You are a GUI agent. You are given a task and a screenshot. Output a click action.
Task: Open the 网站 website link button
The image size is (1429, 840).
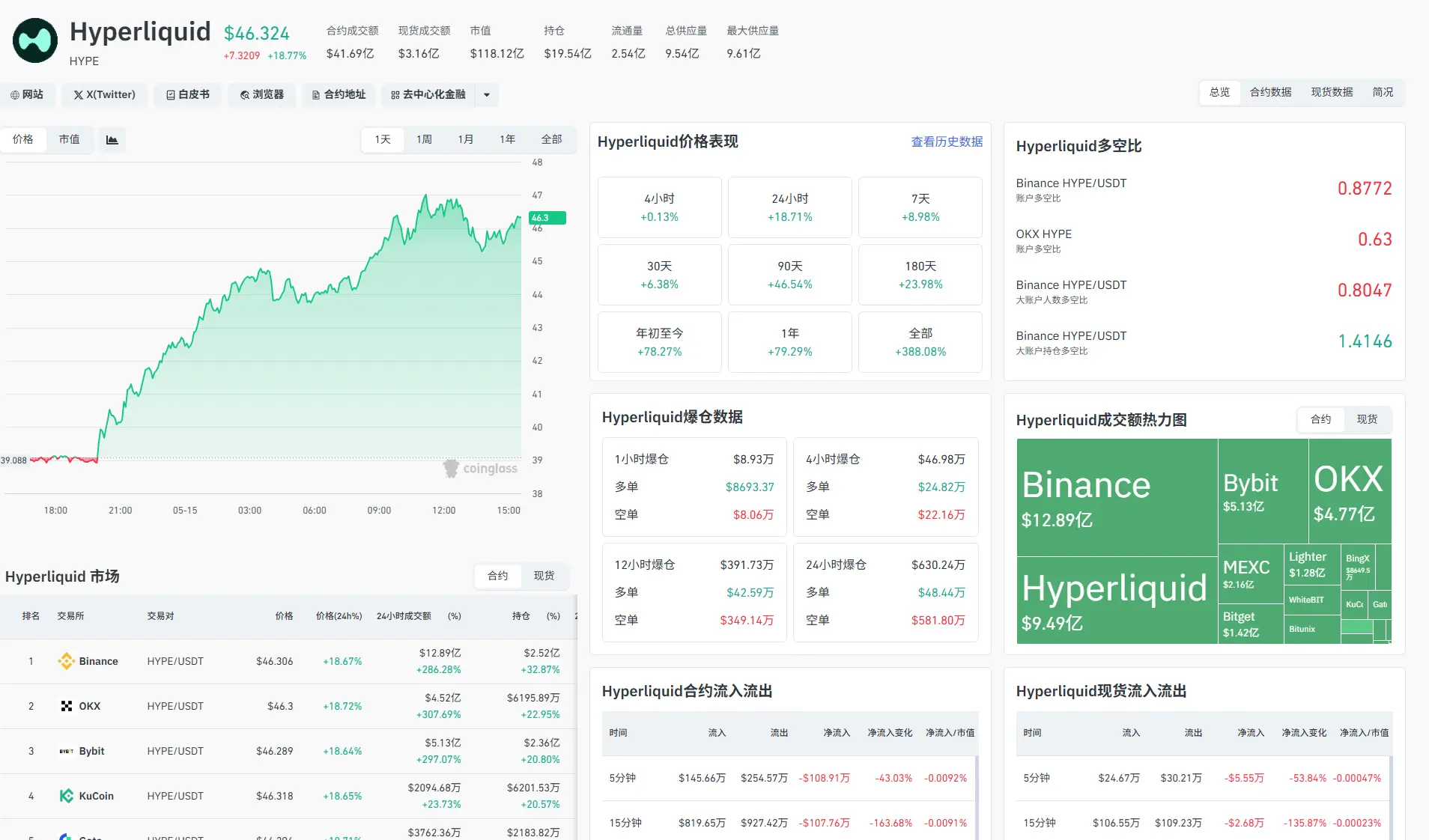click(x=27, y=95)
